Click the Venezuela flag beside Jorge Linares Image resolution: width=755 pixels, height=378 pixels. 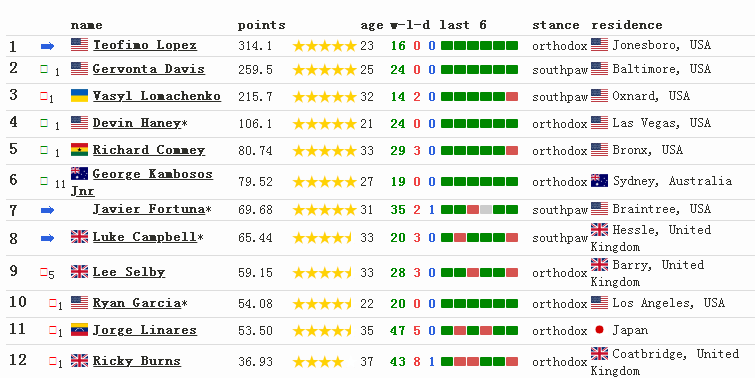79,329
